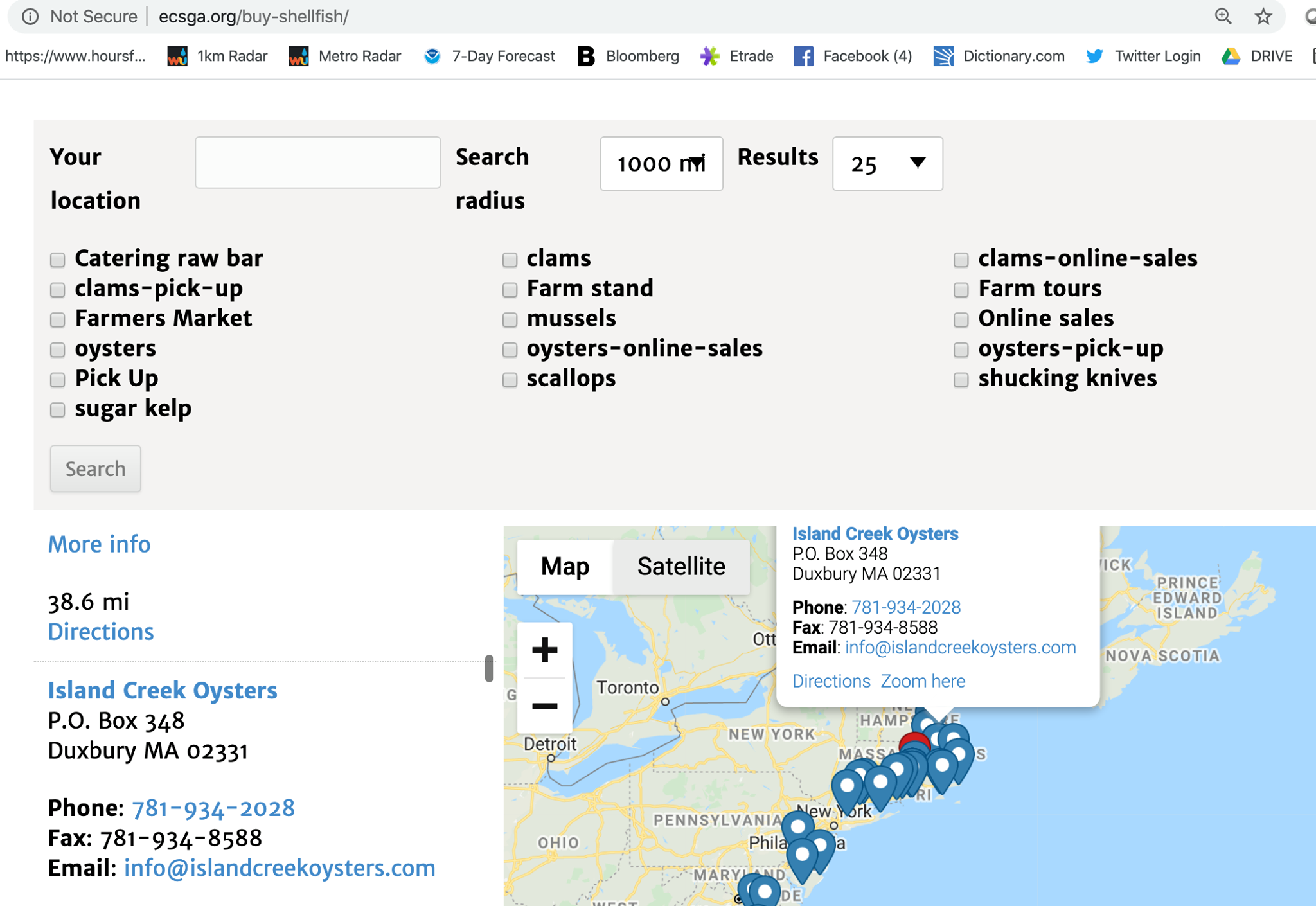The width and height of the screenshot is (1316, 906).
Task: Click Directions link in map popup
Action: tap(831, 681)
